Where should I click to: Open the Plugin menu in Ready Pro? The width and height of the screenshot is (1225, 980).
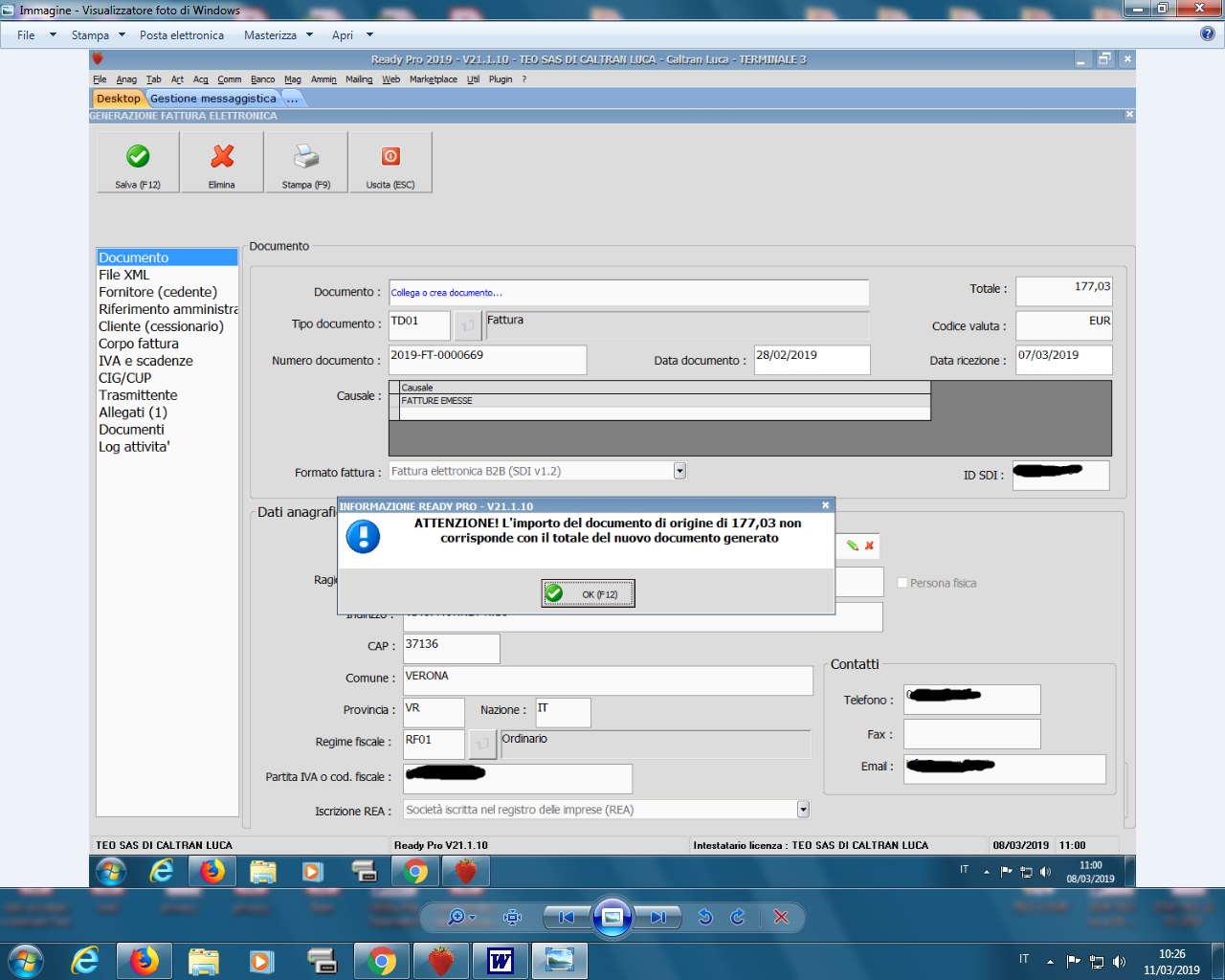(501, 79)
